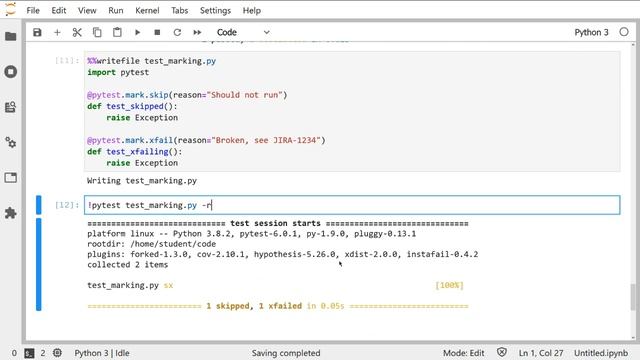This screenshot has width=640, height=360.
Task: Open the Property Inspector gears icon
Action: pos(11,142)
